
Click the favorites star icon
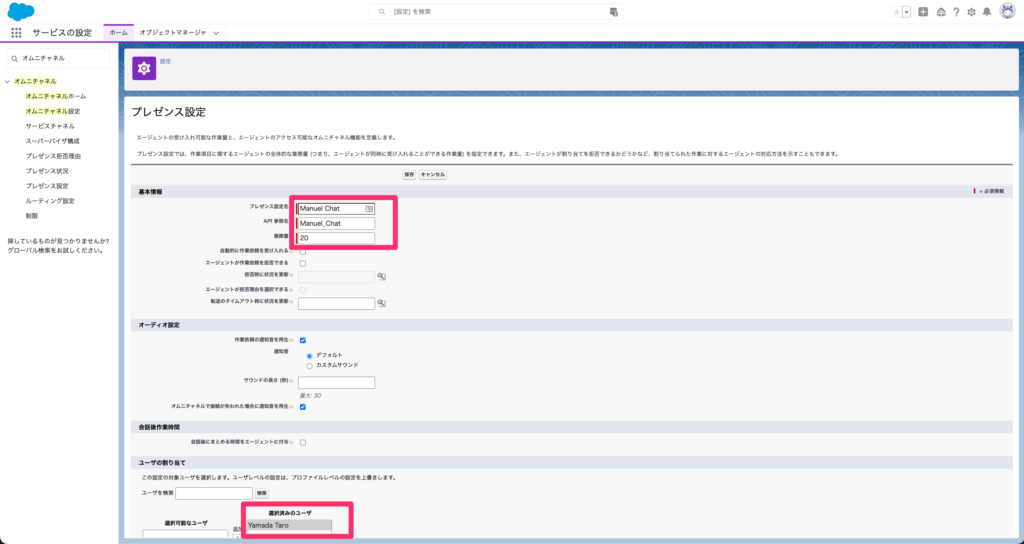pos(896,12)
